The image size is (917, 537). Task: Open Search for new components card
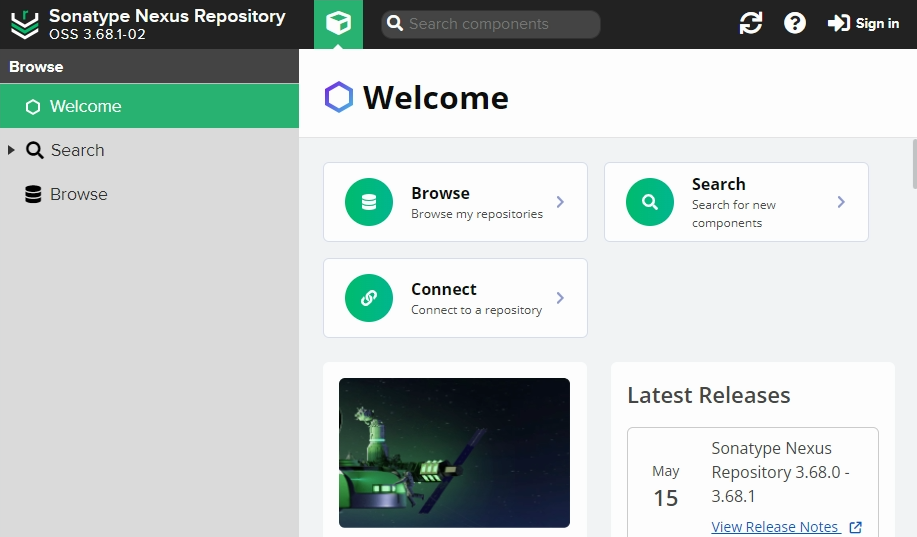pyautogui.click(x=736, y=202)
